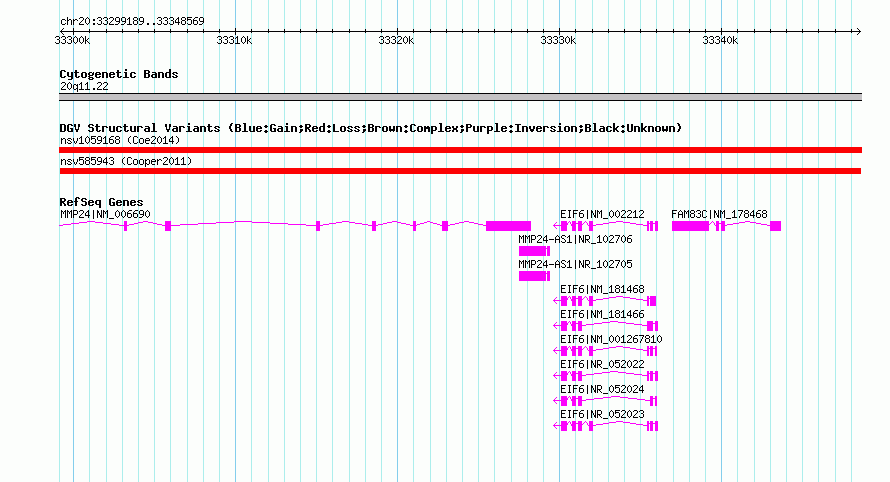Click the 33320k ruler tick label

coord(396,40)
